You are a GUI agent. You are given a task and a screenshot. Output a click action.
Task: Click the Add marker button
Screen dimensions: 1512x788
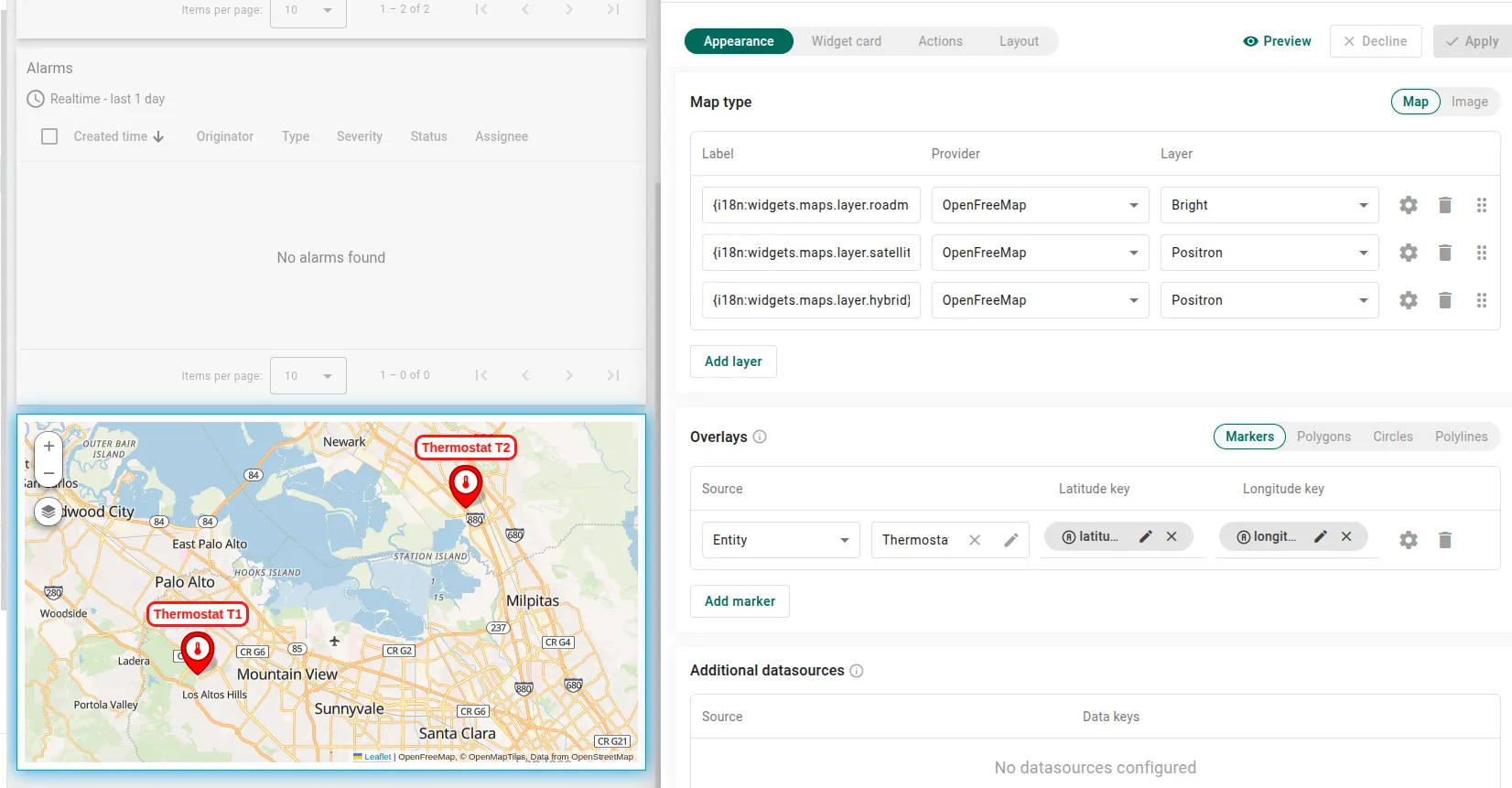tap(740, 601)
